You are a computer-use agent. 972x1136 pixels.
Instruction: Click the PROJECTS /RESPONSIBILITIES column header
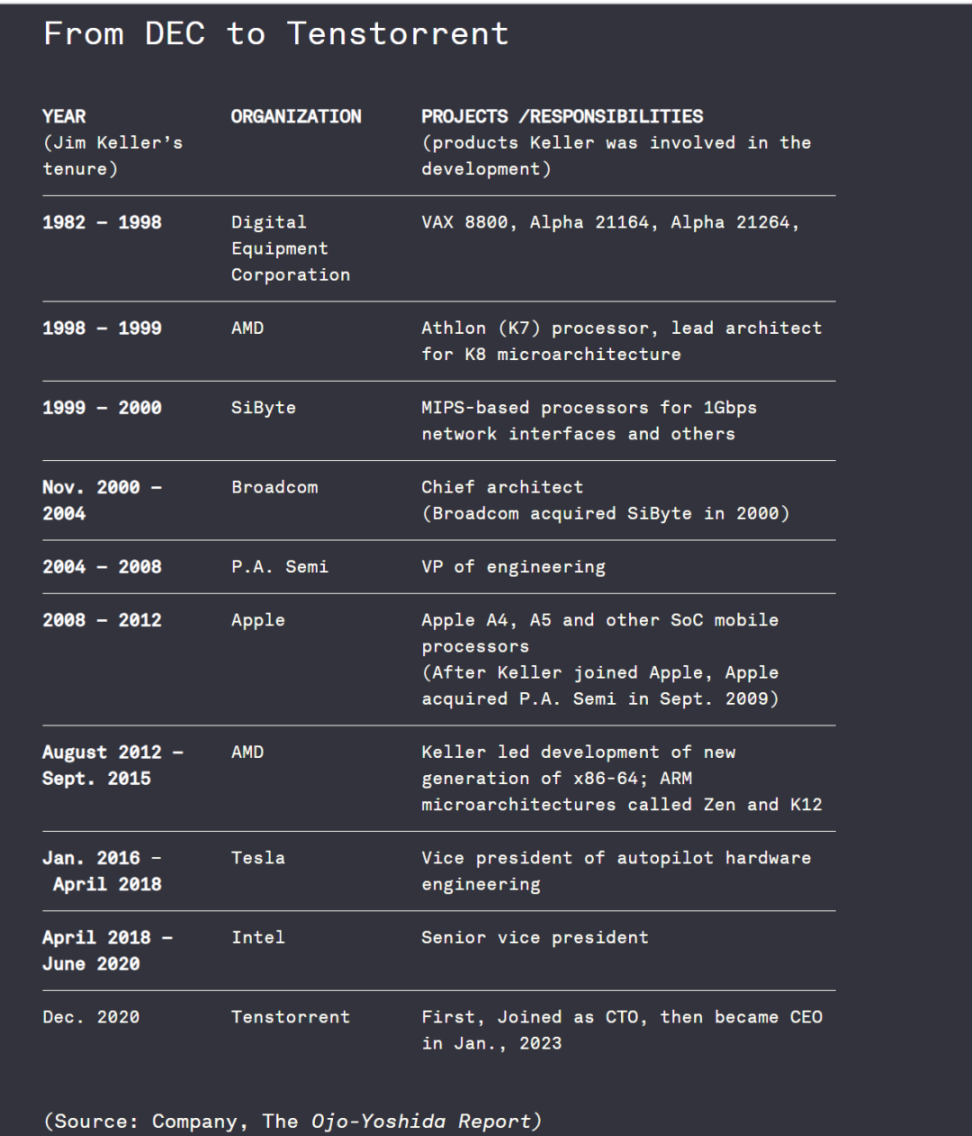(562, 117)
